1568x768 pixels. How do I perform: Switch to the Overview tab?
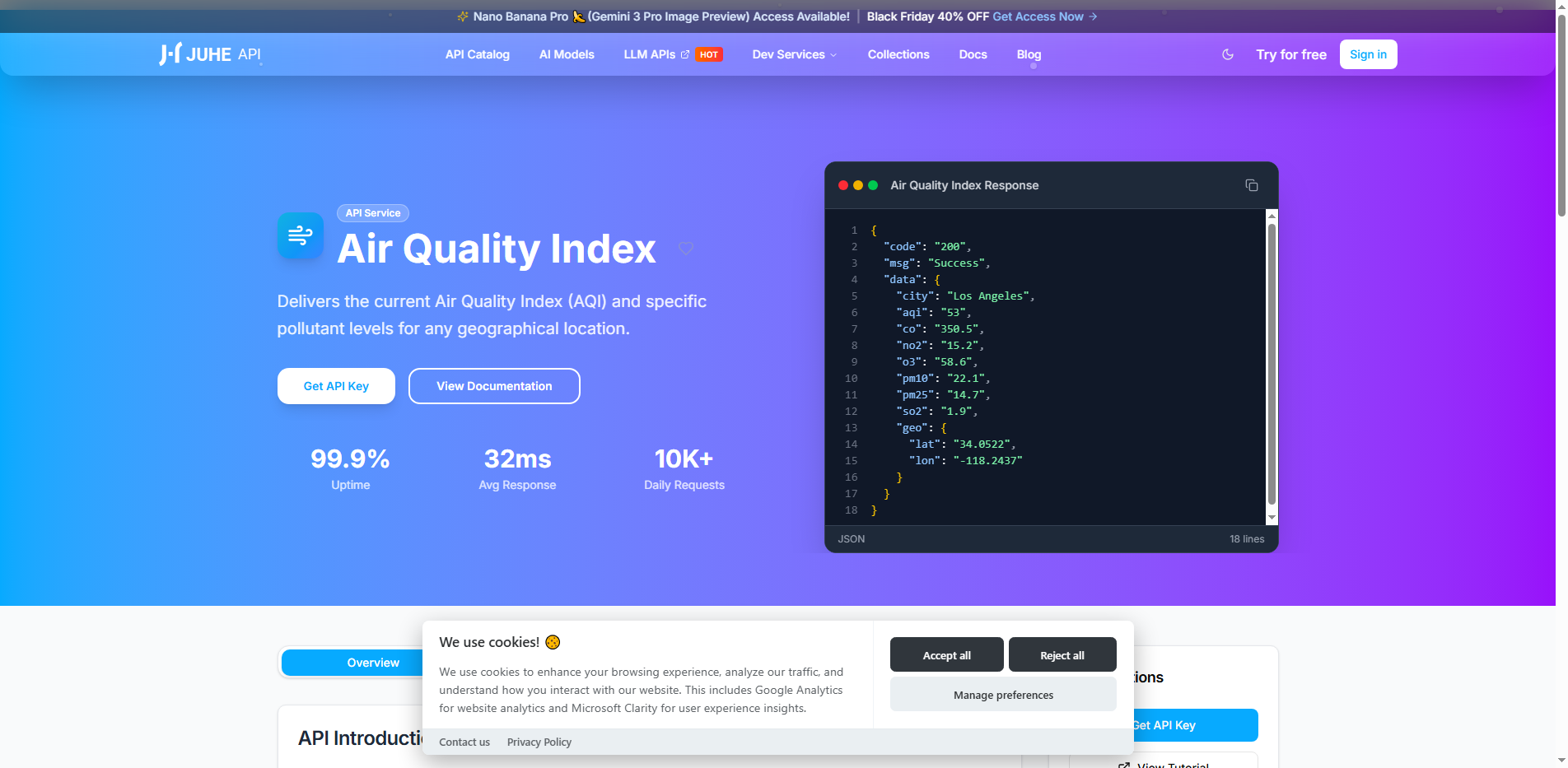pos(372,662)
